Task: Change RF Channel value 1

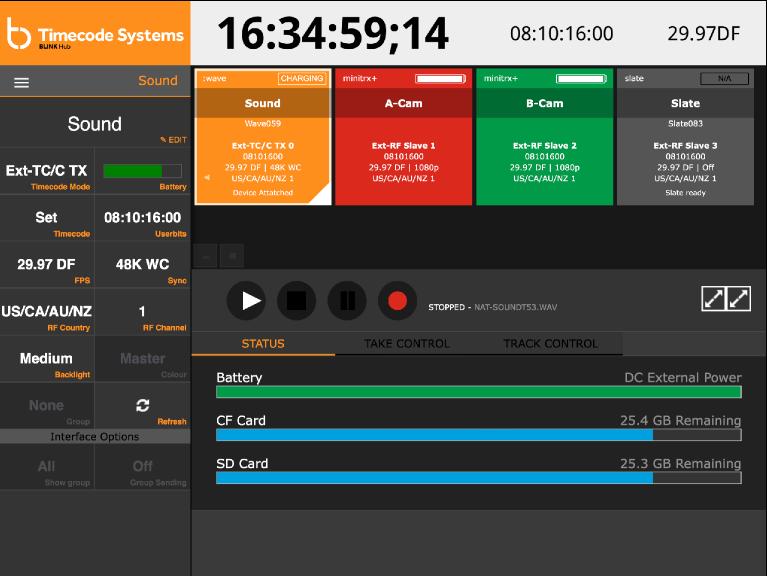Action: [142, 312]
